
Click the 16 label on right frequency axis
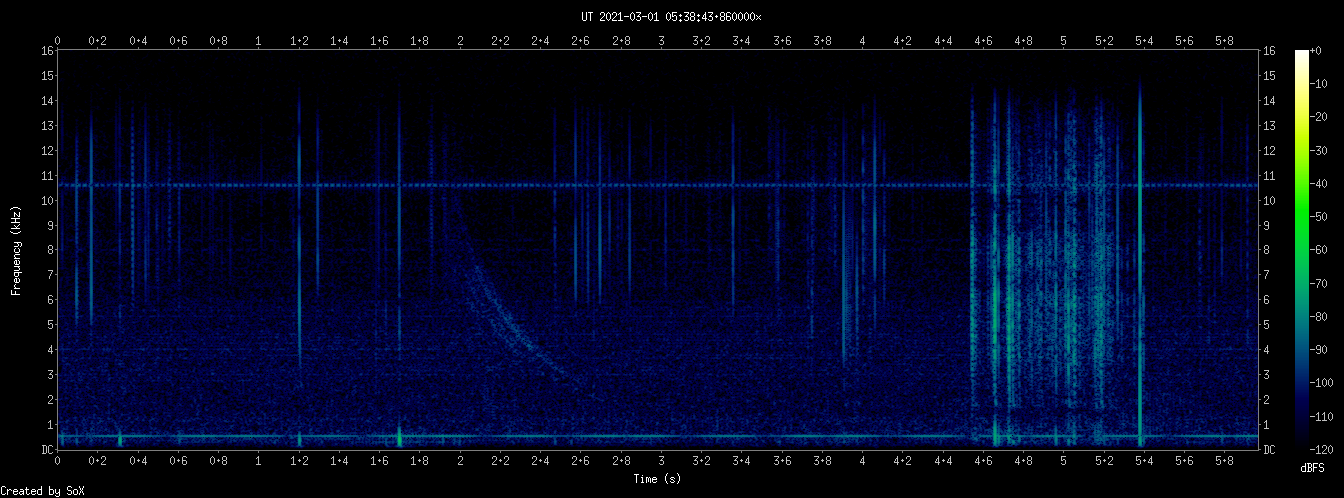pos(1270,50)
